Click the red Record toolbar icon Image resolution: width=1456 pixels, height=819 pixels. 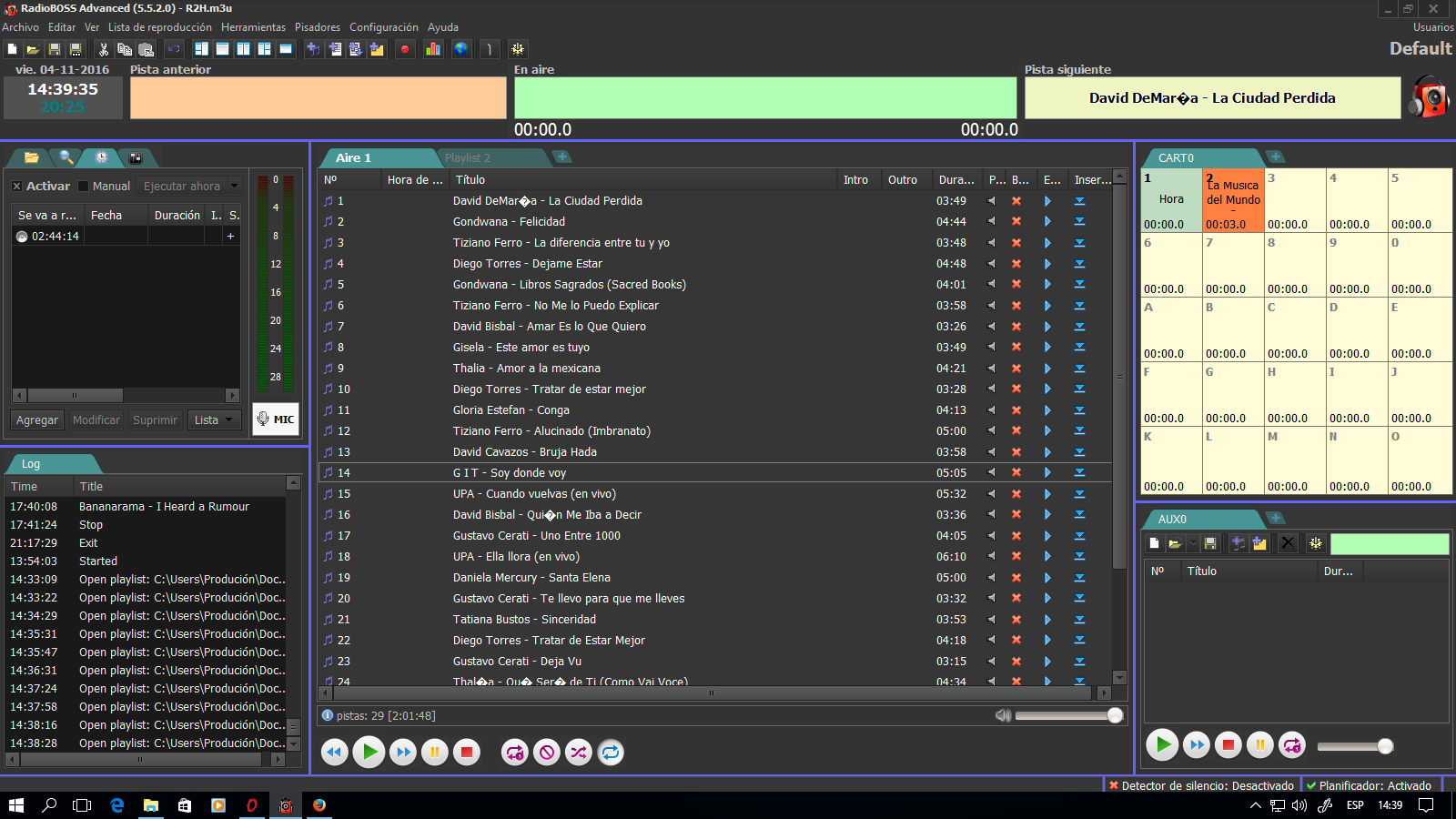click(x=405, y=49)
